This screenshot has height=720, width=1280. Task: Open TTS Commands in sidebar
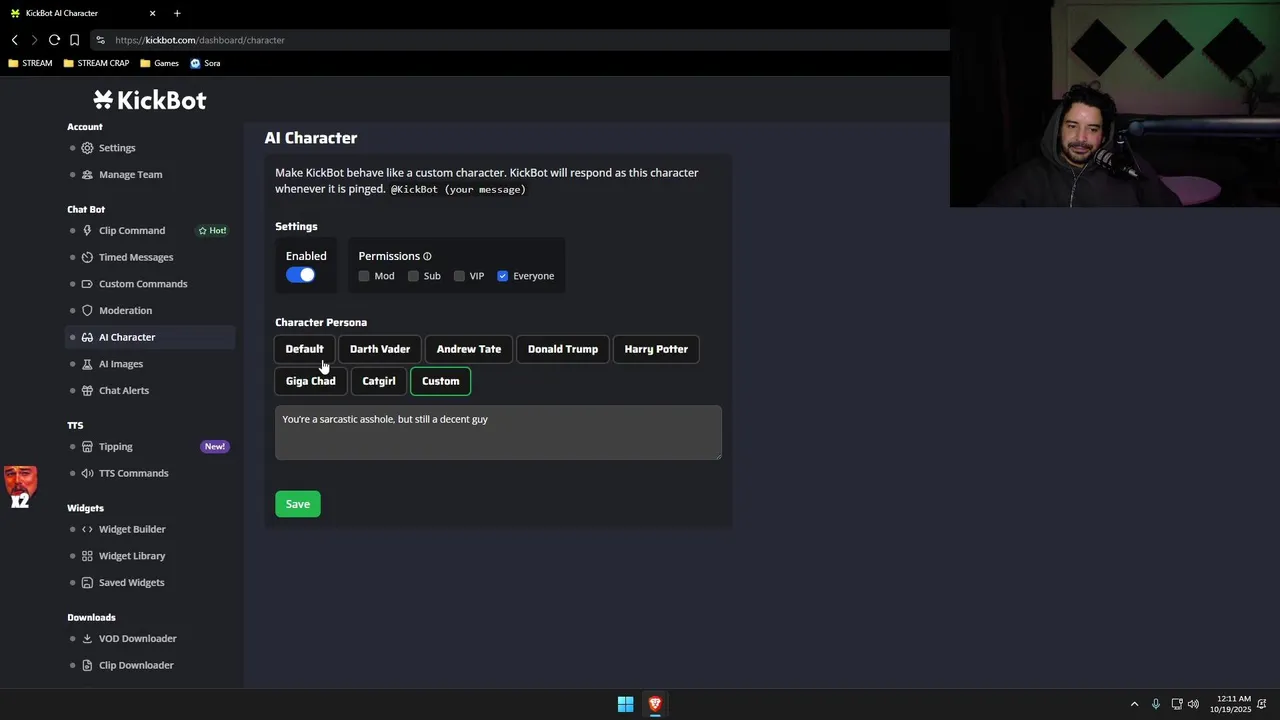pyautogui.click(x=133, y=474)
